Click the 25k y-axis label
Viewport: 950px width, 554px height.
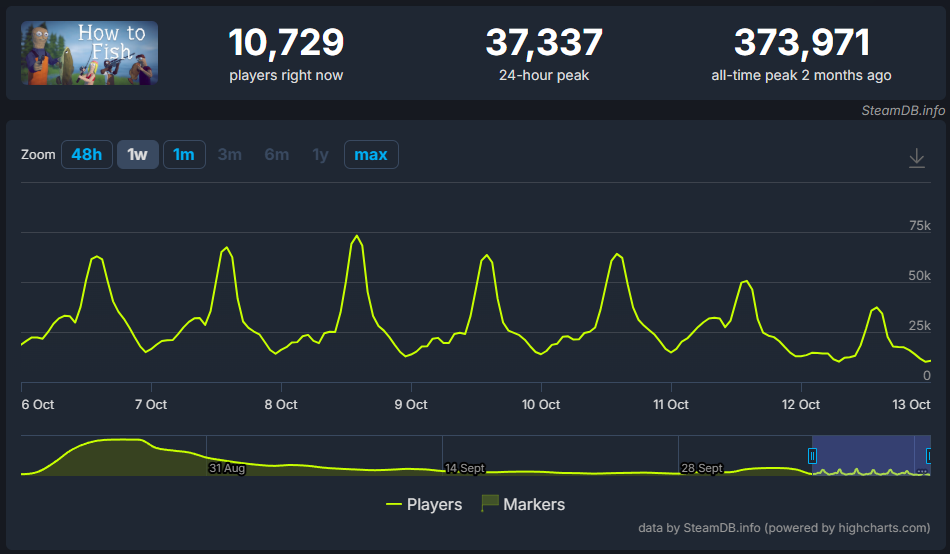point(920,325)
